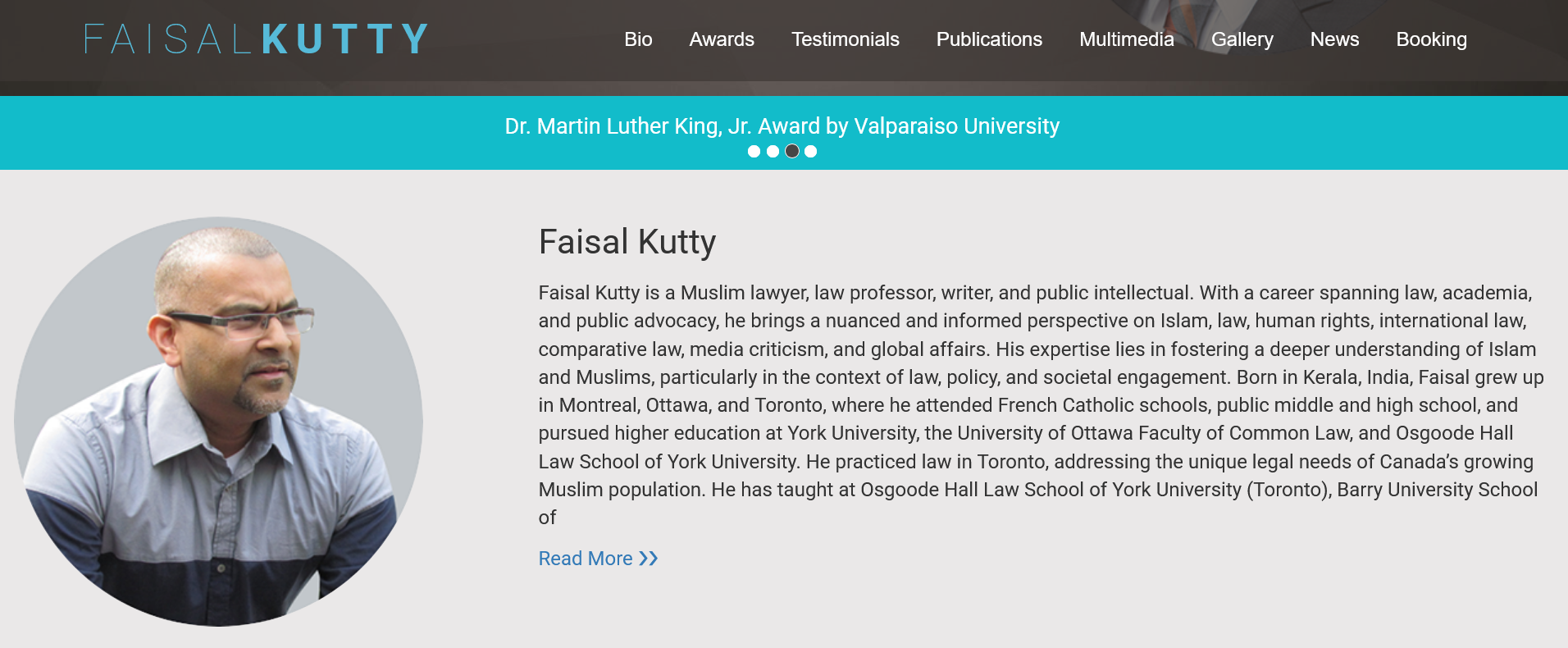Go to the Awards section
This screenshot has height=648, width=1568.
click(722, 39)
